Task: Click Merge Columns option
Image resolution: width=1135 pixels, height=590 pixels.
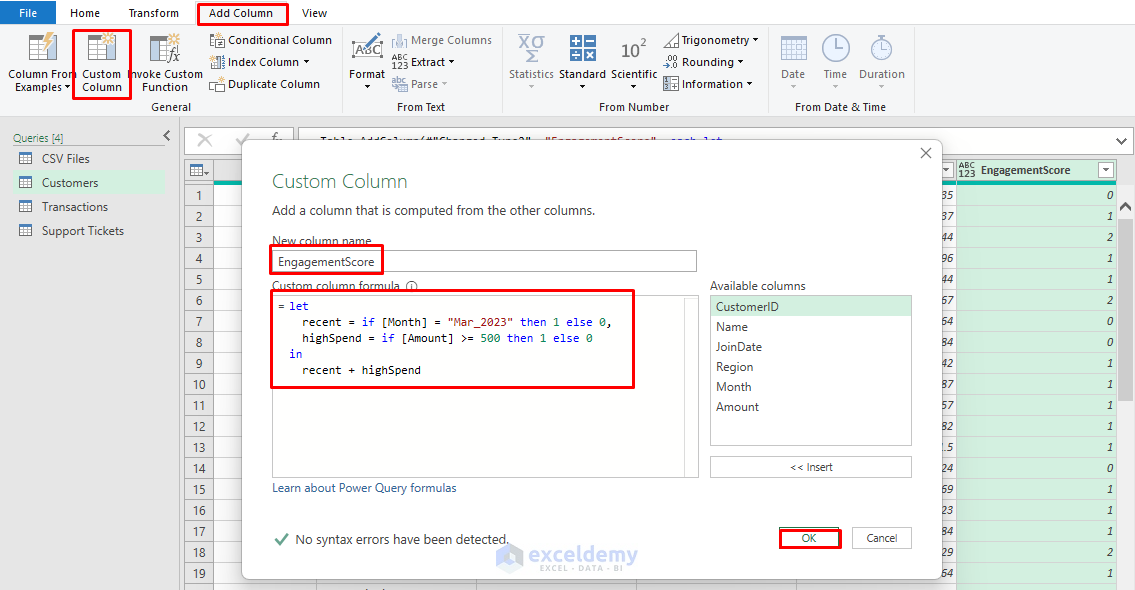Action: pos(442,40)
